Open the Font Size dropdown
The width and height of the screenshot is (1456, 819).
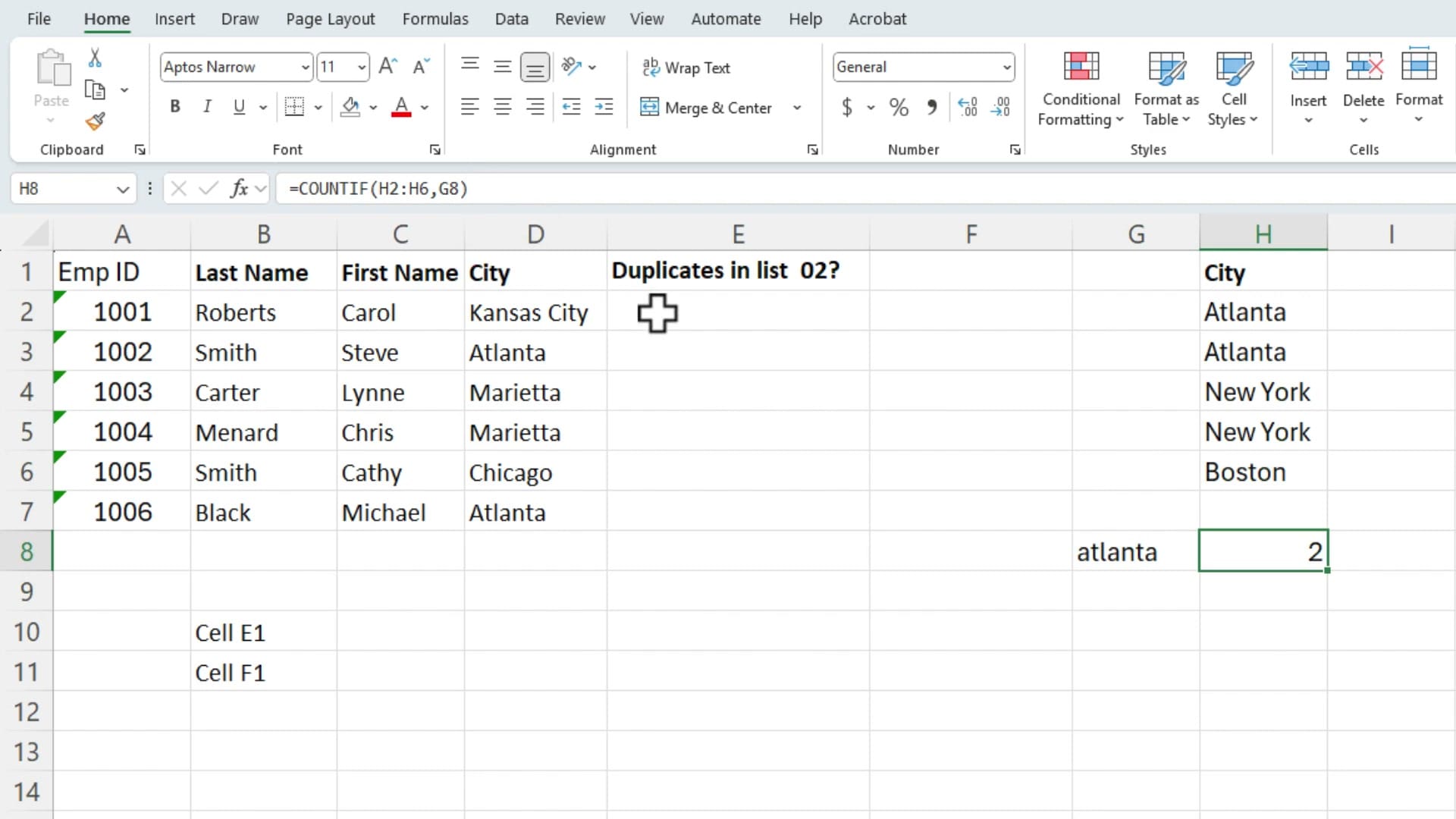[x=361, y=67]
